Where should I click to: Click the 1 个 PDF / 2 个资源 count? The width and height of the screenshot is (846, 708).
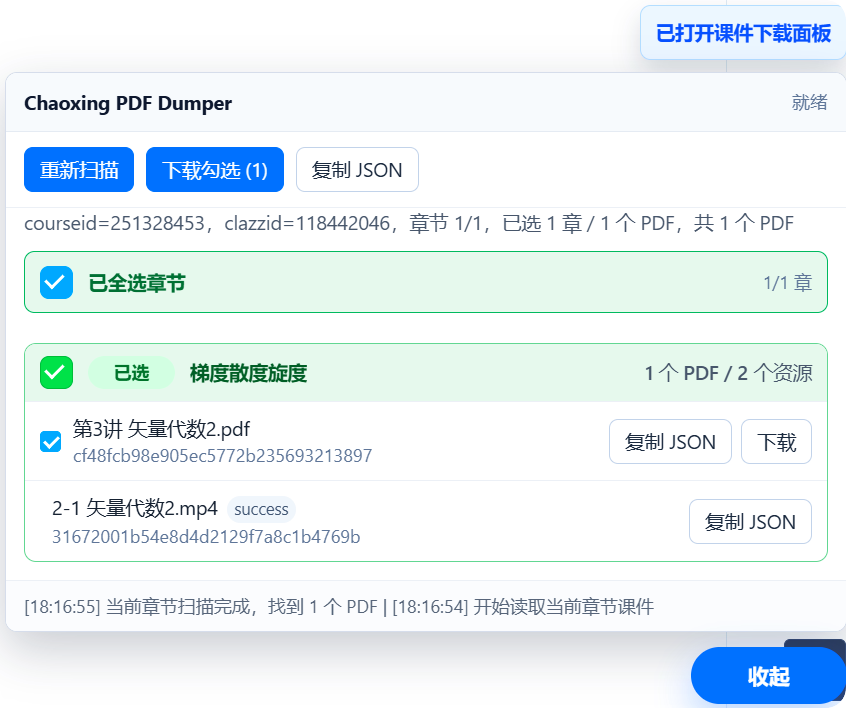tap(728, 373)
